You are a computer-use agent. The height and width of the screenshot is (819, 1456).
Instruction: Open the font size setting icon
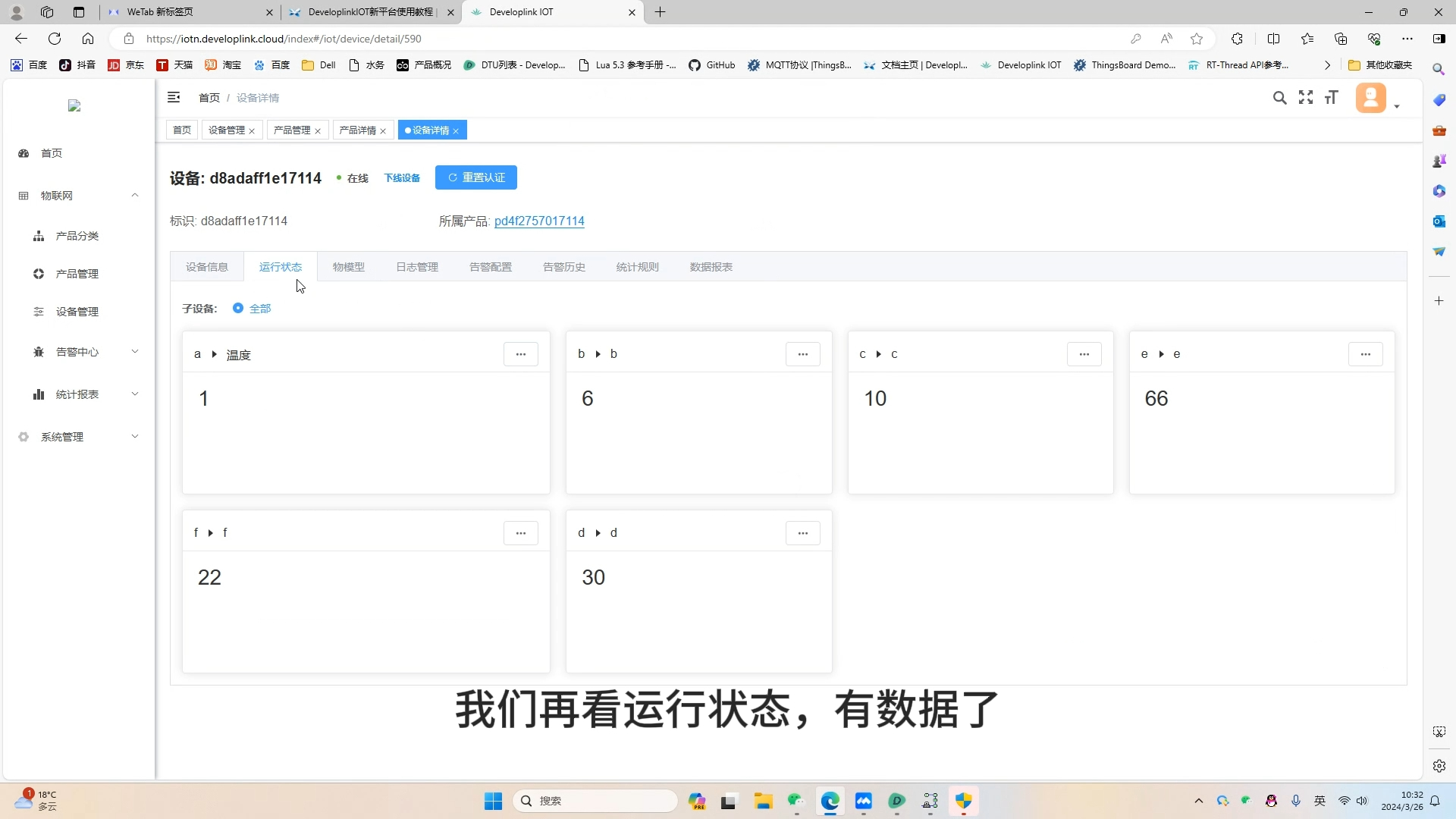[x=1332, y=97]
